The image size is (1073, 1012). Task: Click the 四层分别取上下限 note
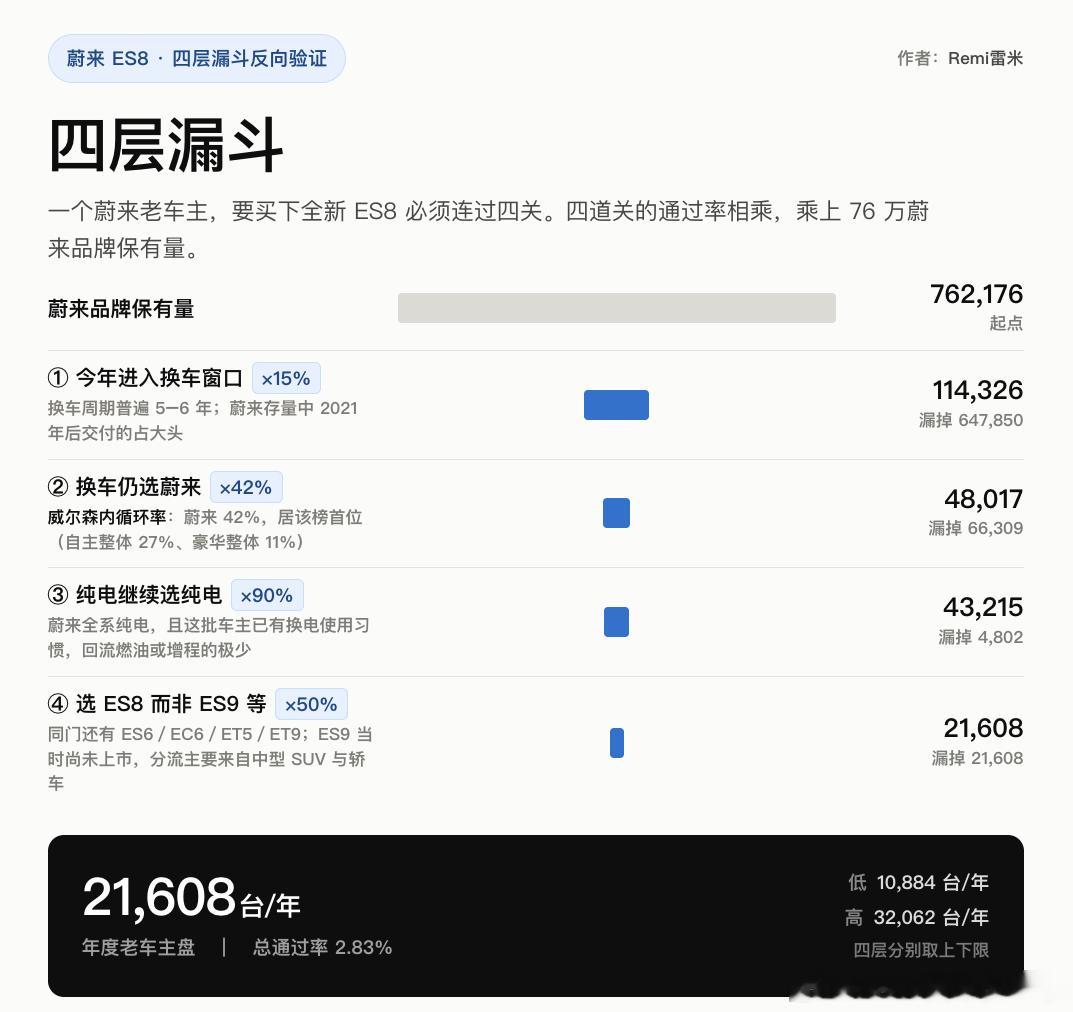pyautogui.click(x=921, y=950)
